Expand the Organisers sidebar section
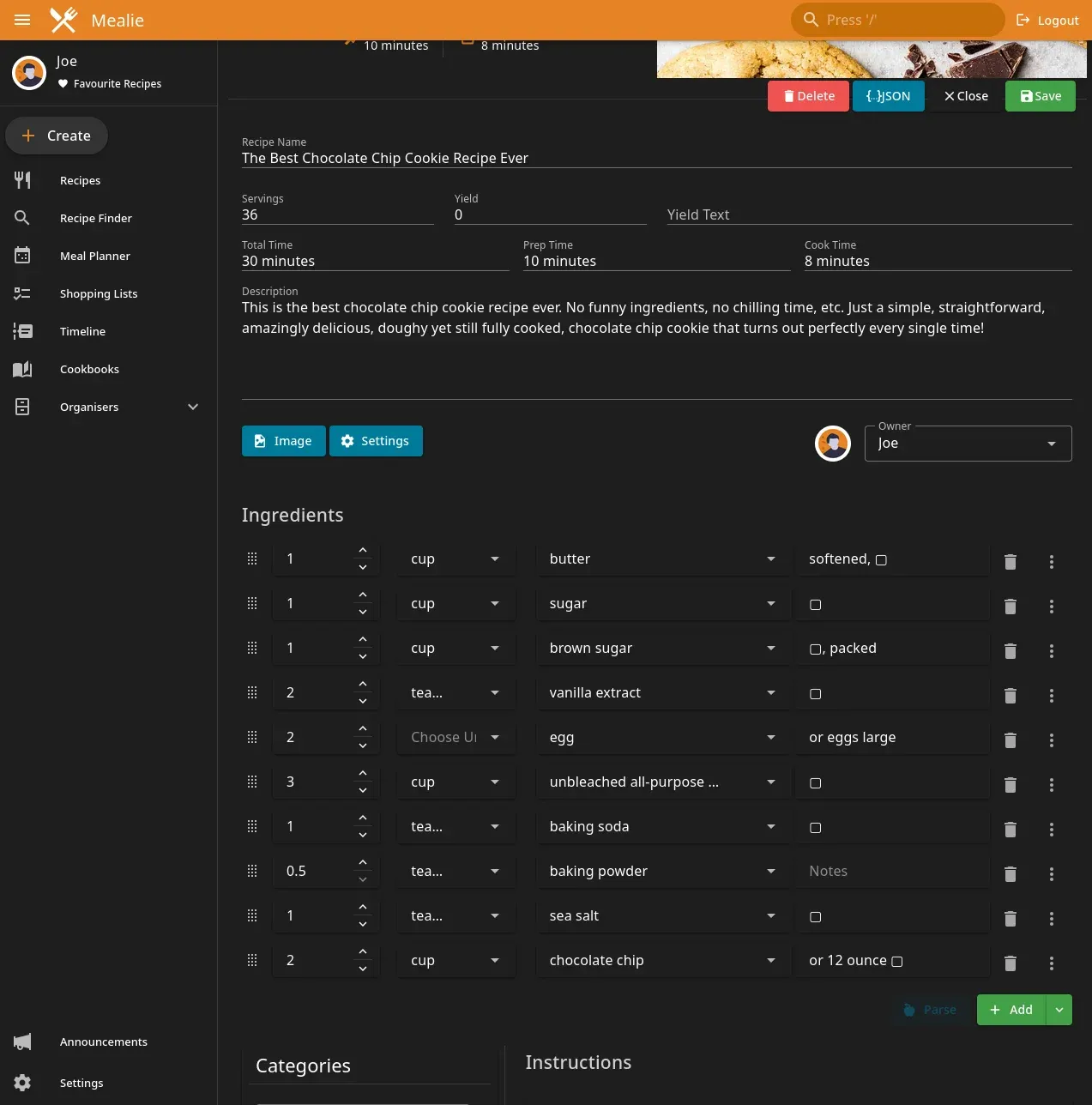 [193, 407]
